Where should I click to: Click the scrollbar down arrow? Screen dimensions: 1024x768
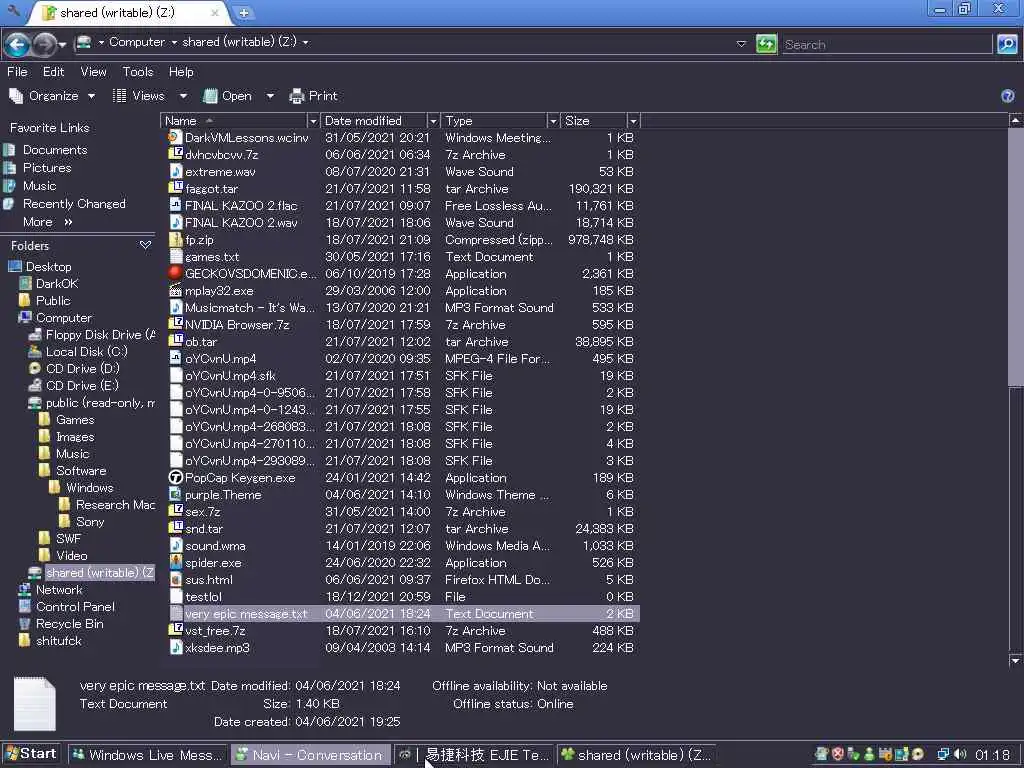(x=1015, y=660)
